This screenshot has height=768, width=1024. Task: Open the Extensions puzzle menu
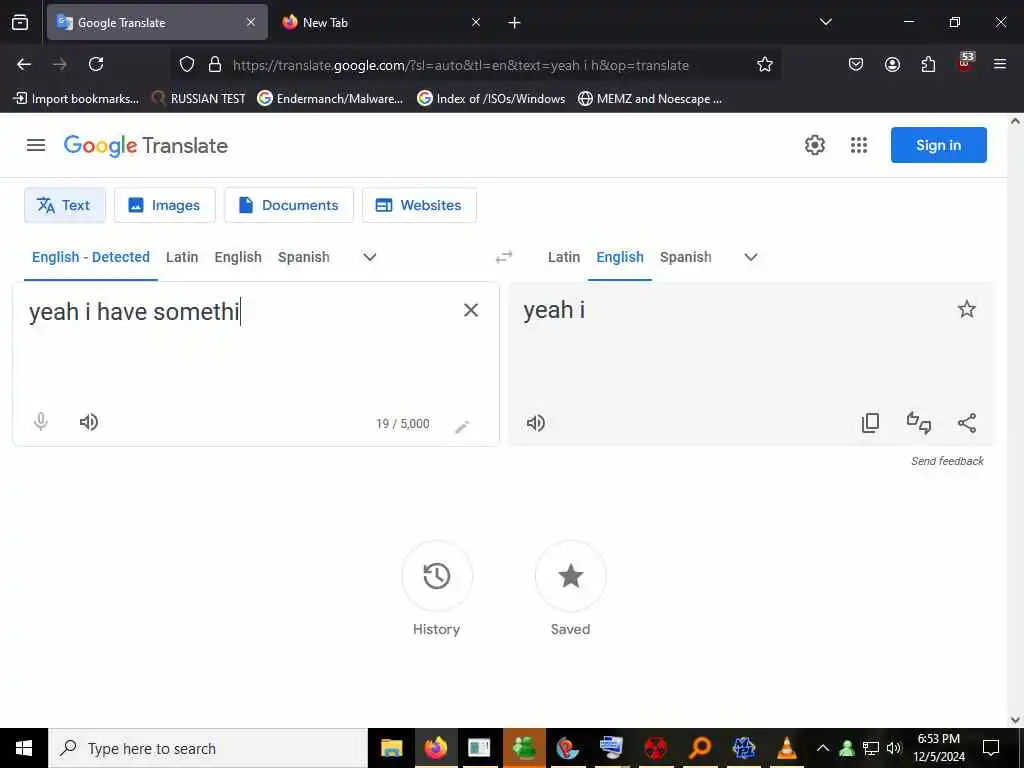tap(928, 64)
